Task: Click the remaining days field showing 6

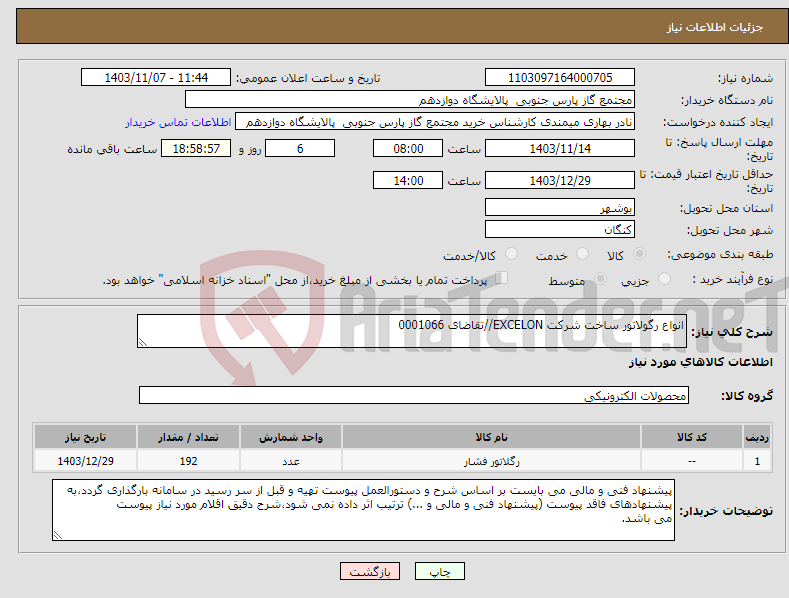Action: pyautogui.click(x=300, y=148)
